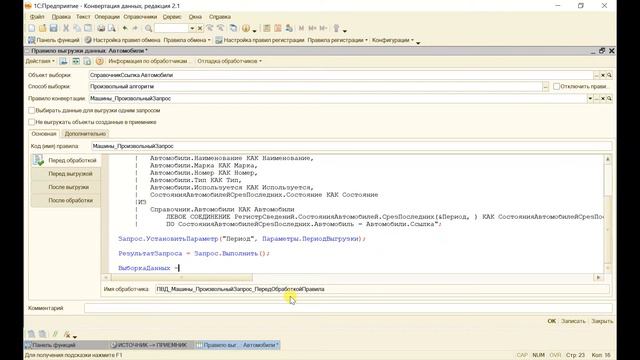640x360 pixels.
Task: Click the ellipsis button of Способ выборки
Action: (545, 87)
